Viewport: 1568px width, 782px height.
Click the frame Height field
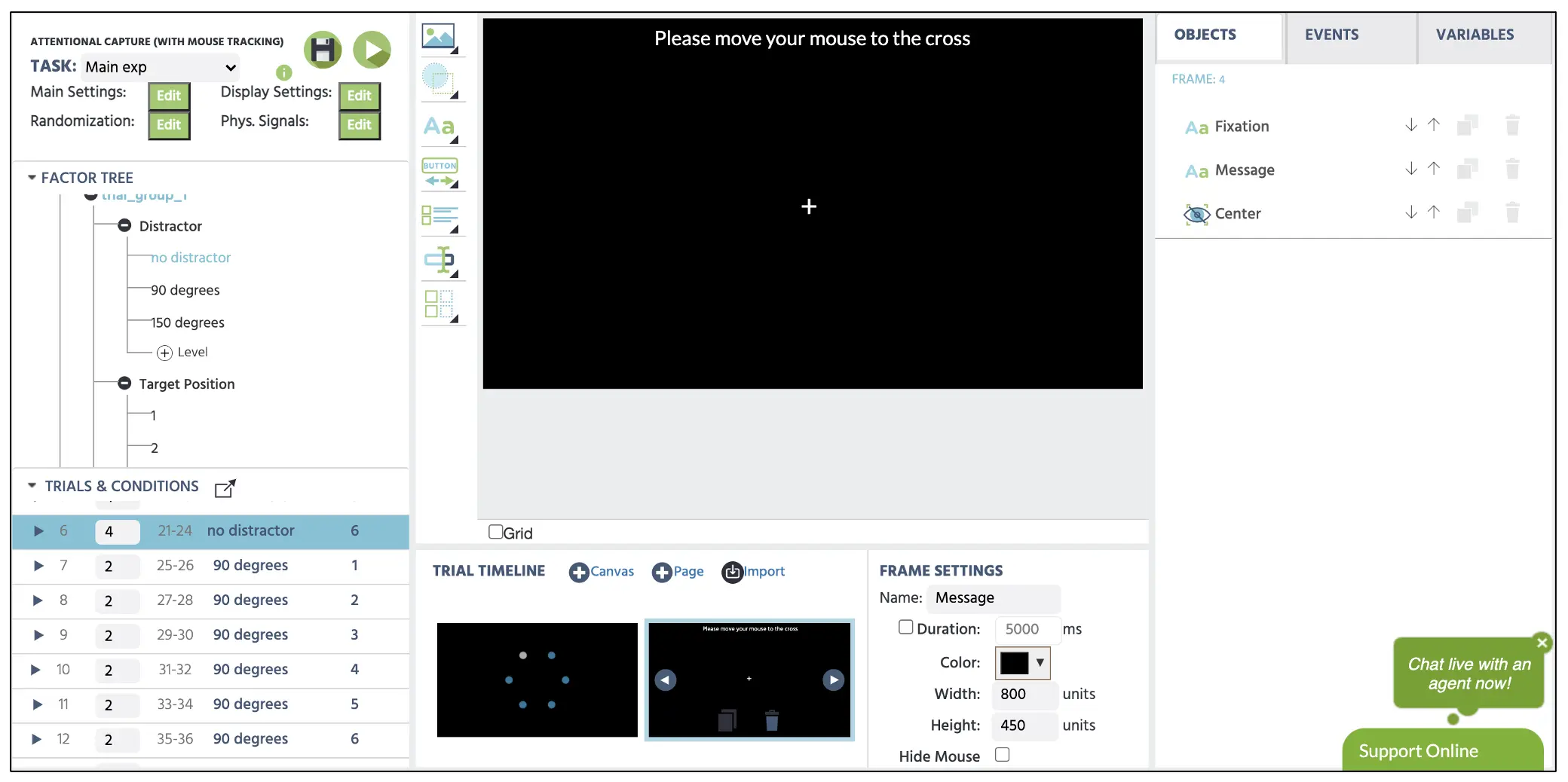click(x=1024, y=725)
